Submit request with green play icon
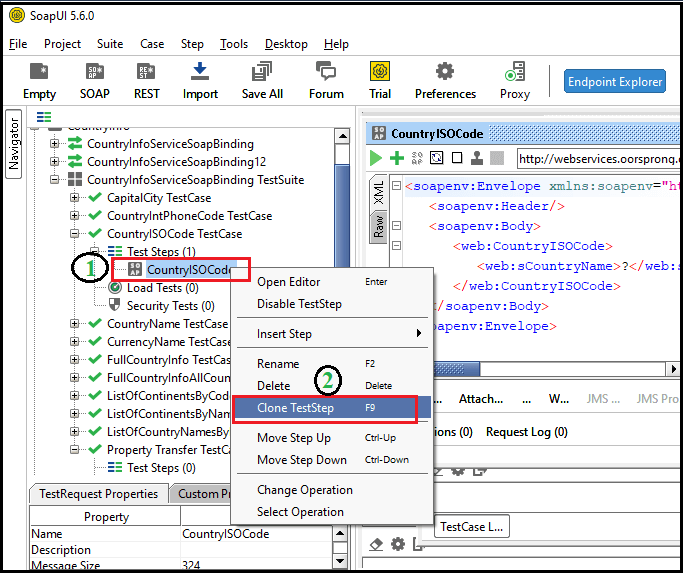 375,158
